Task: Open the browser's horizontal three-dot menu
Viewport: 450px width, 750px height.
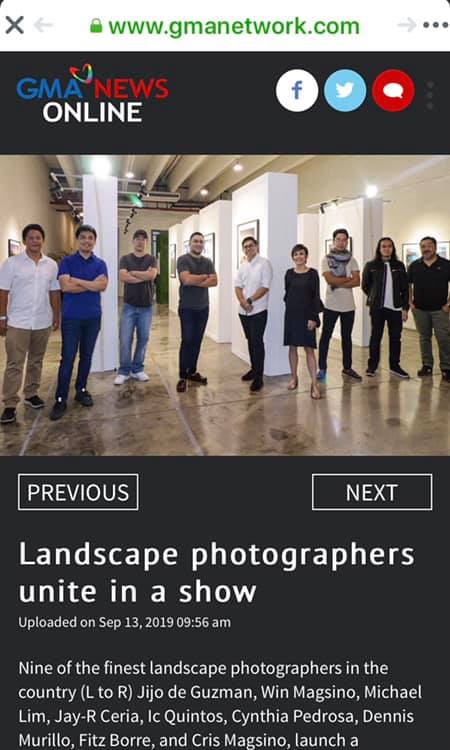Action: [x=436, y=25]
